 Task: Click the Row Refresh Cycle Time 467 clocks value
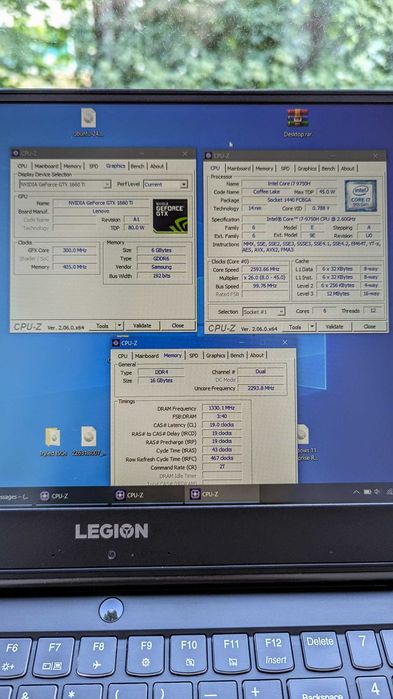tap(221, 458)
